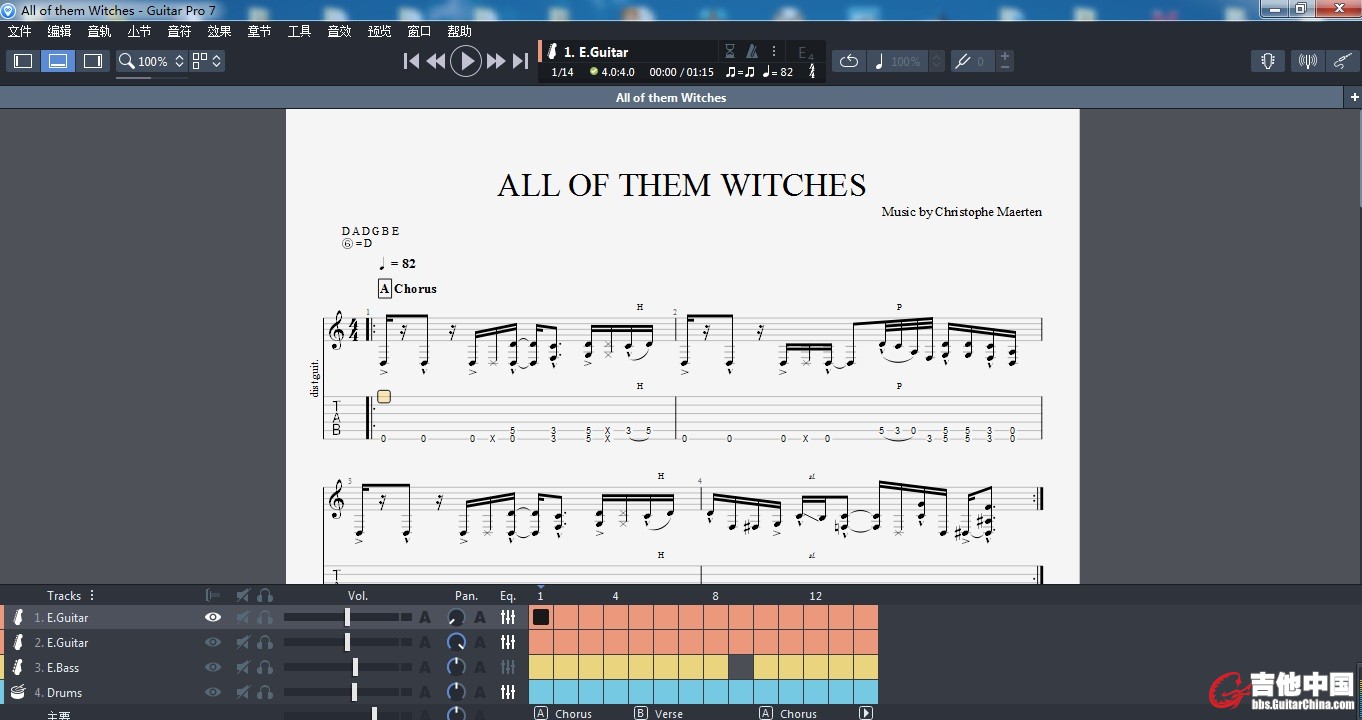The height and width of the screenshot is (720, 1362).
Task: Change the relative speed stepper arrows
Action: (x=937, y=61)
